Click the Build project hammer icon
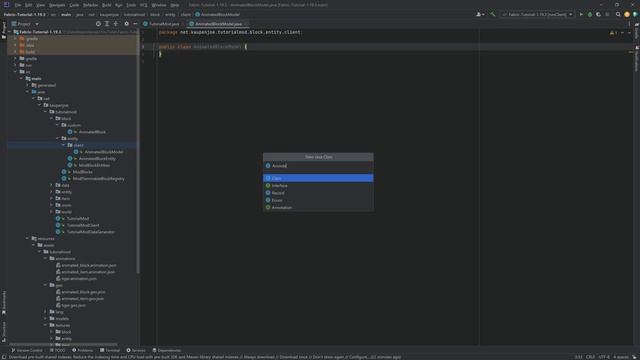 tap(493, 14)
